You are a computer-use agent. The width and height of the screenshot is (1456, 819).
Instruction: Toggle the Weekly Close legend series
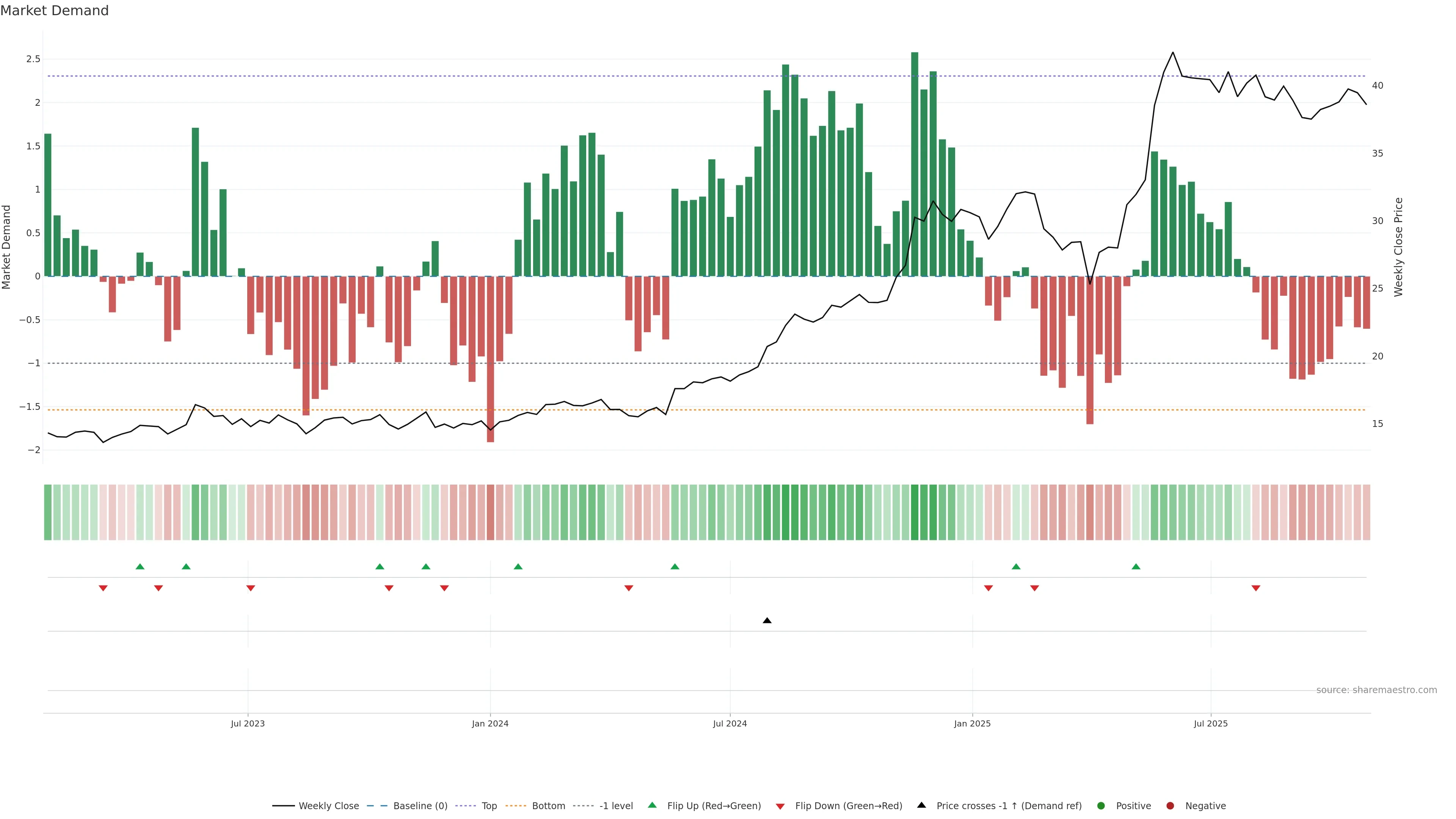pos(328,805)
